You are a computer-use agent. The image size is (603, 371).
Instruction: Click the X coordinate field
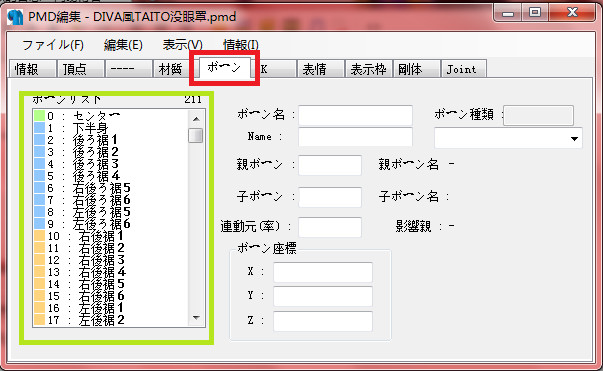pos(323,272)
